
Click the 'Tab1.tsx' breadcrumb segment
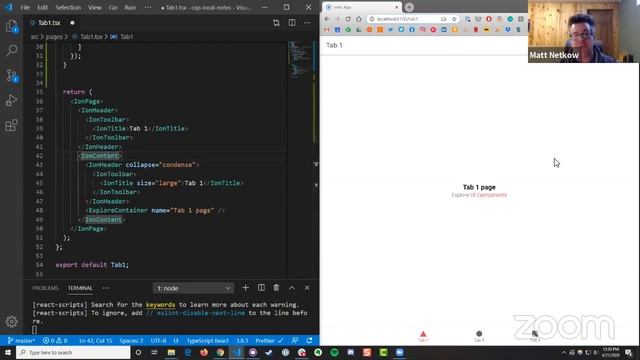tap(91, 37)
